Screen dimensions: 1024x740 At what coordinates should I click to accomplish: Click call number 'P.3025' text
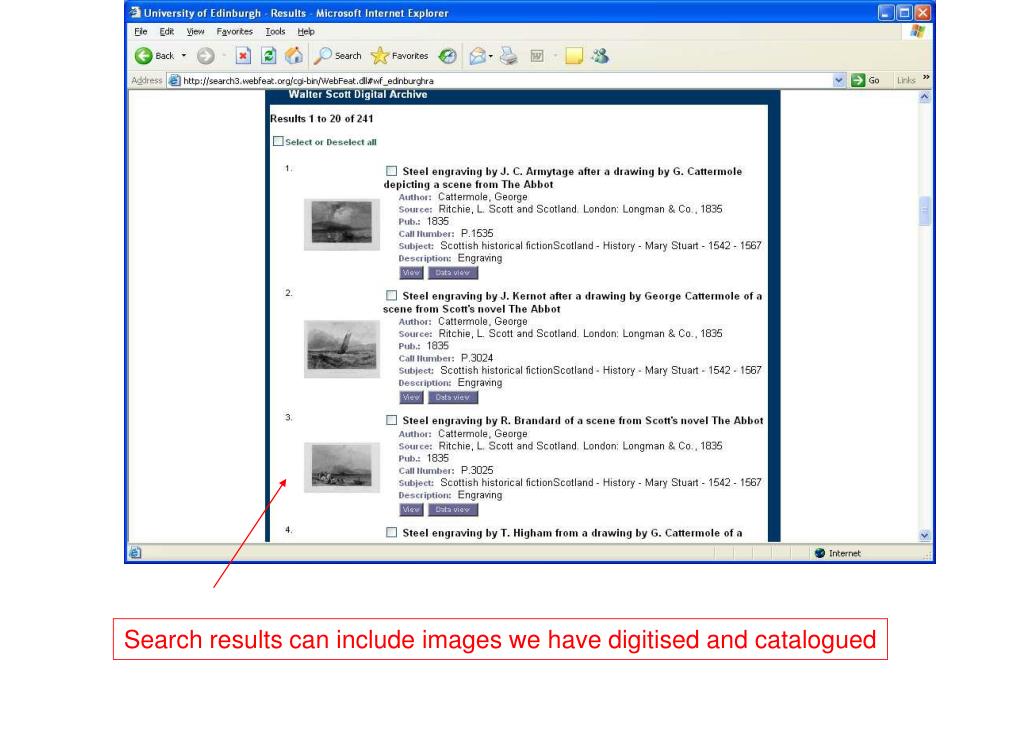pos(477,470)
